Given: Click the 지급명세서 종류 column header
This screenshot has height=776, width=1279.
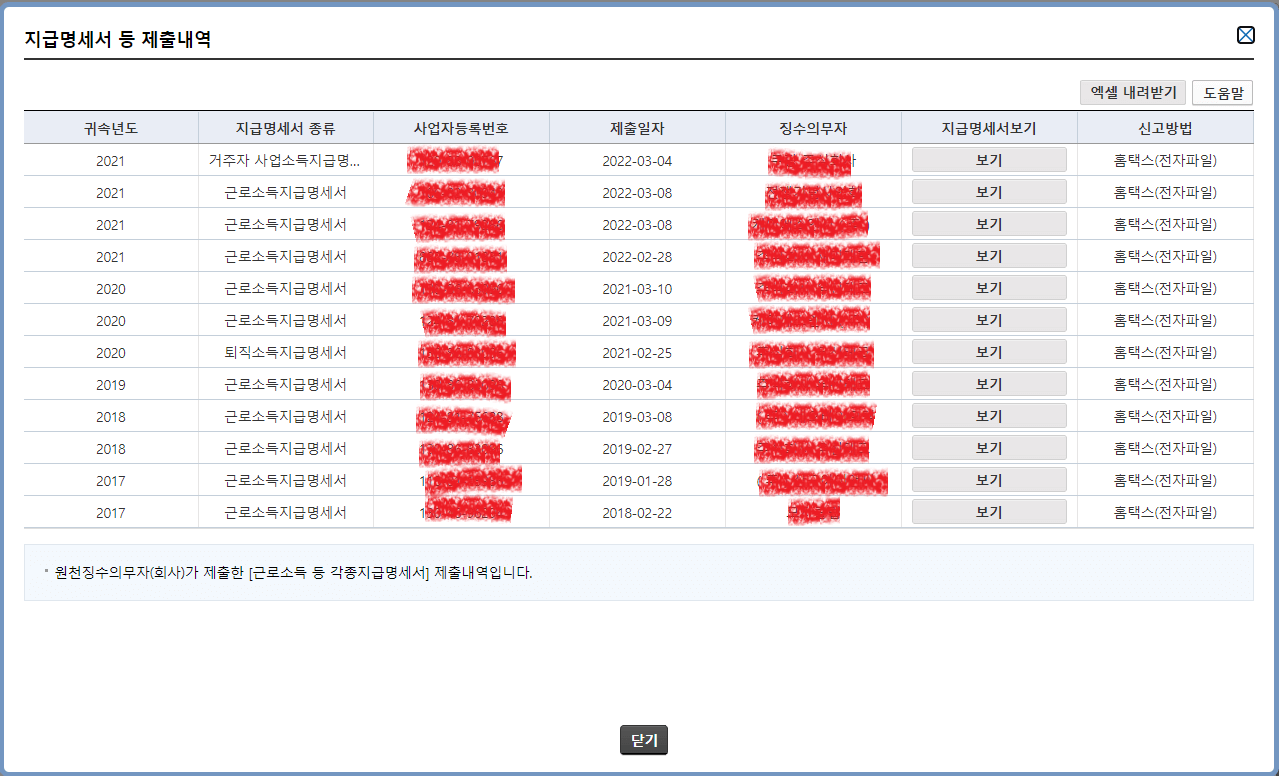Looking at the screenshot, I should (286, 126).
